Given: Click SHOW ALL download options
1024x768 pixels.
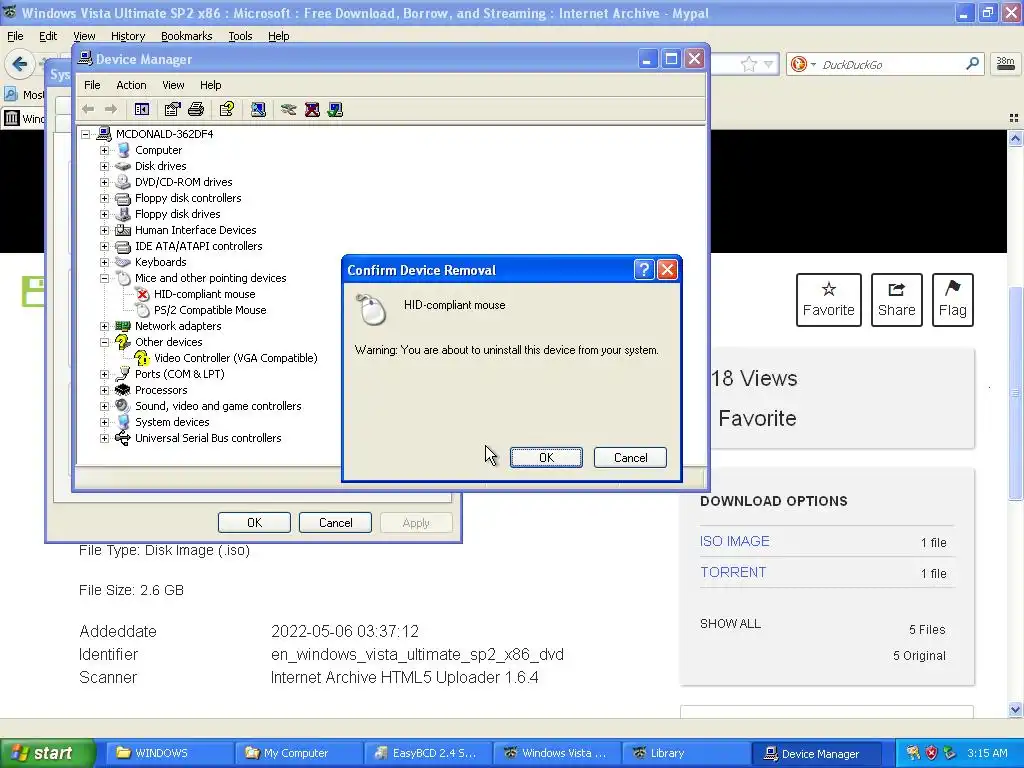Looking at the screenshot, I should 730,624.
